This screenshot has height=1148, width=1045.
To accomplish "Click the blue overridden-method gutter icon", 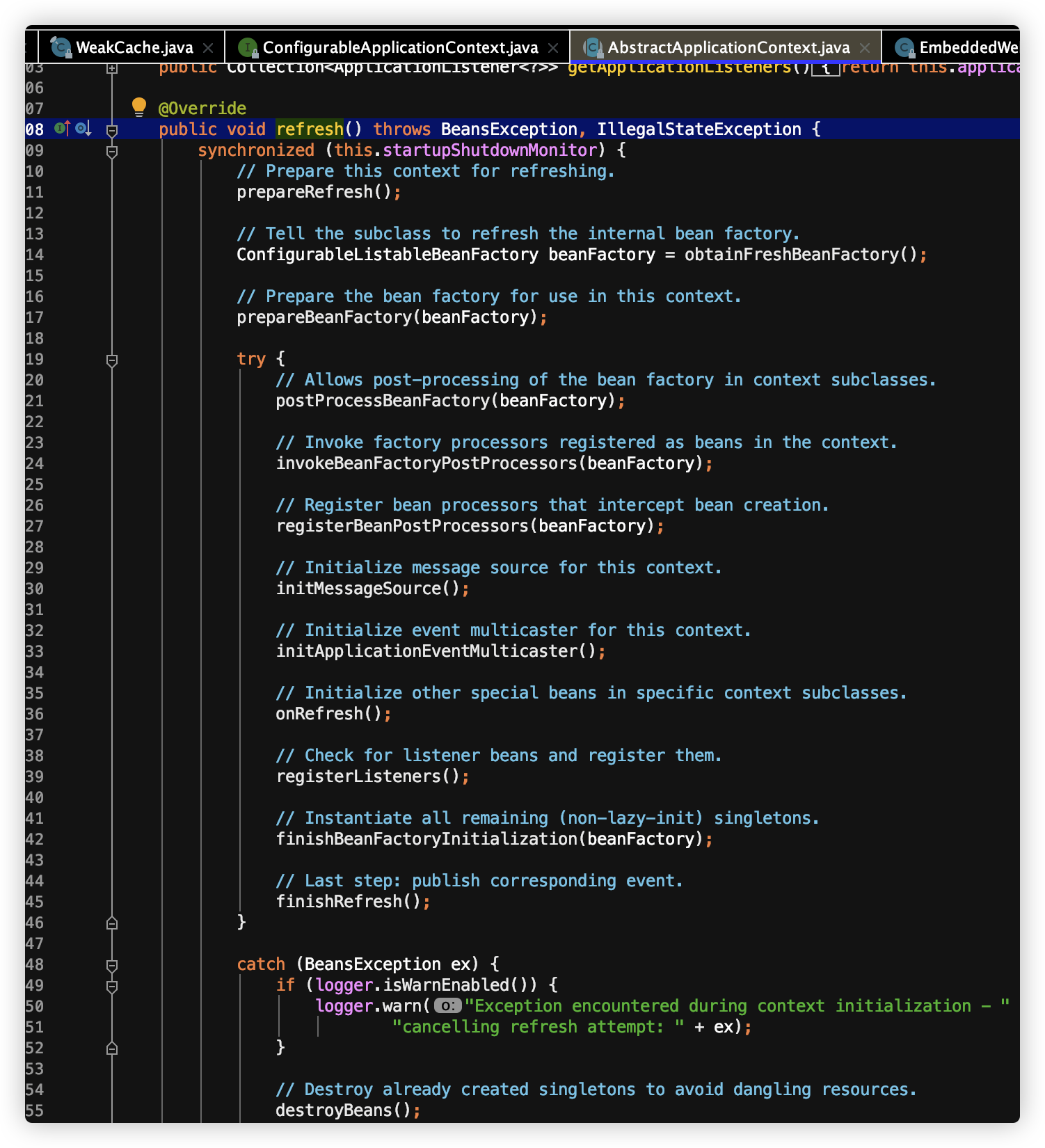I will (83, 128).
